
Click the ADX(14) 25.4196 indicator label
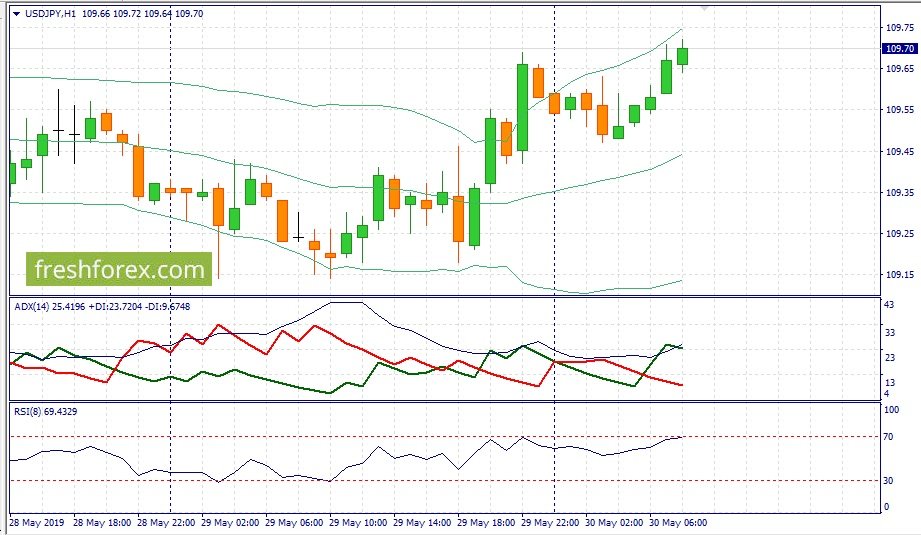(50, 307)
